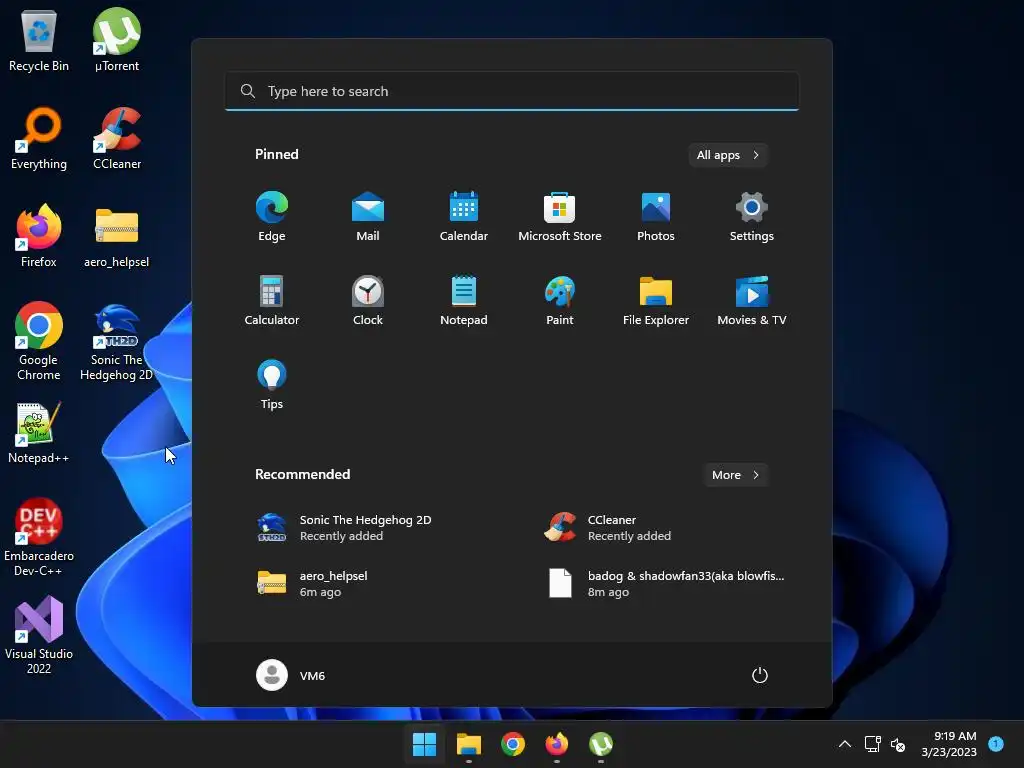Open recommended badog & shadowfan33 file
1024x768 pixels.
pos(665,584)
